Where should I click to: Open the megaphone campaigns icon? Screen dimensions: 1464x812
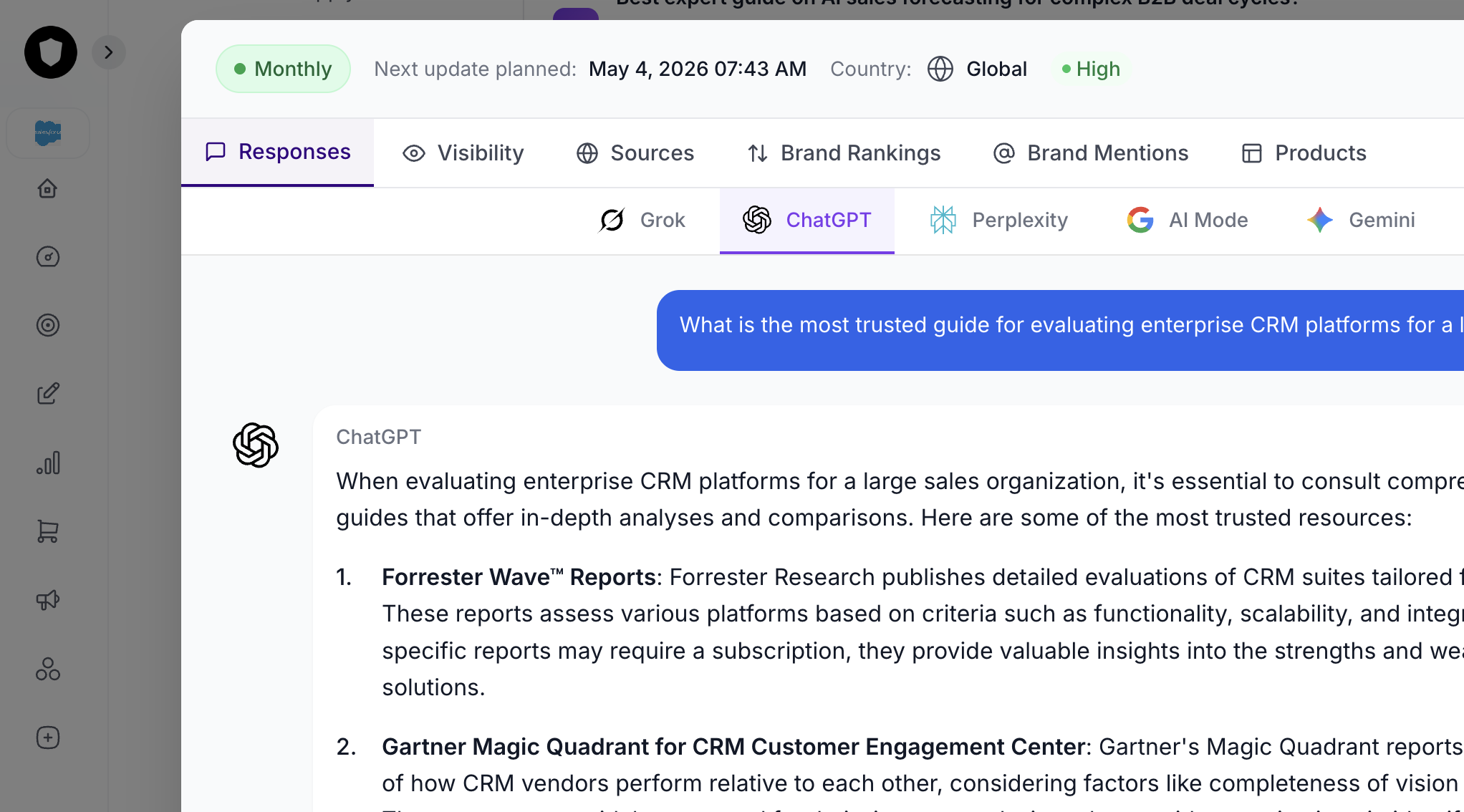[47, 600]
